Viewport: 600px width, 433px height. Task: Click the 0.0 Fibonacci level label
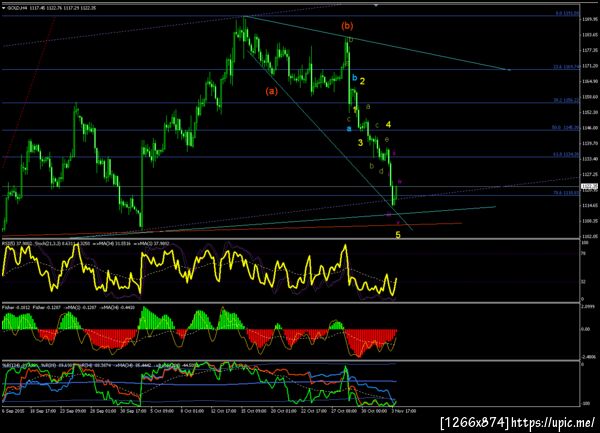[x=568, y=13]
